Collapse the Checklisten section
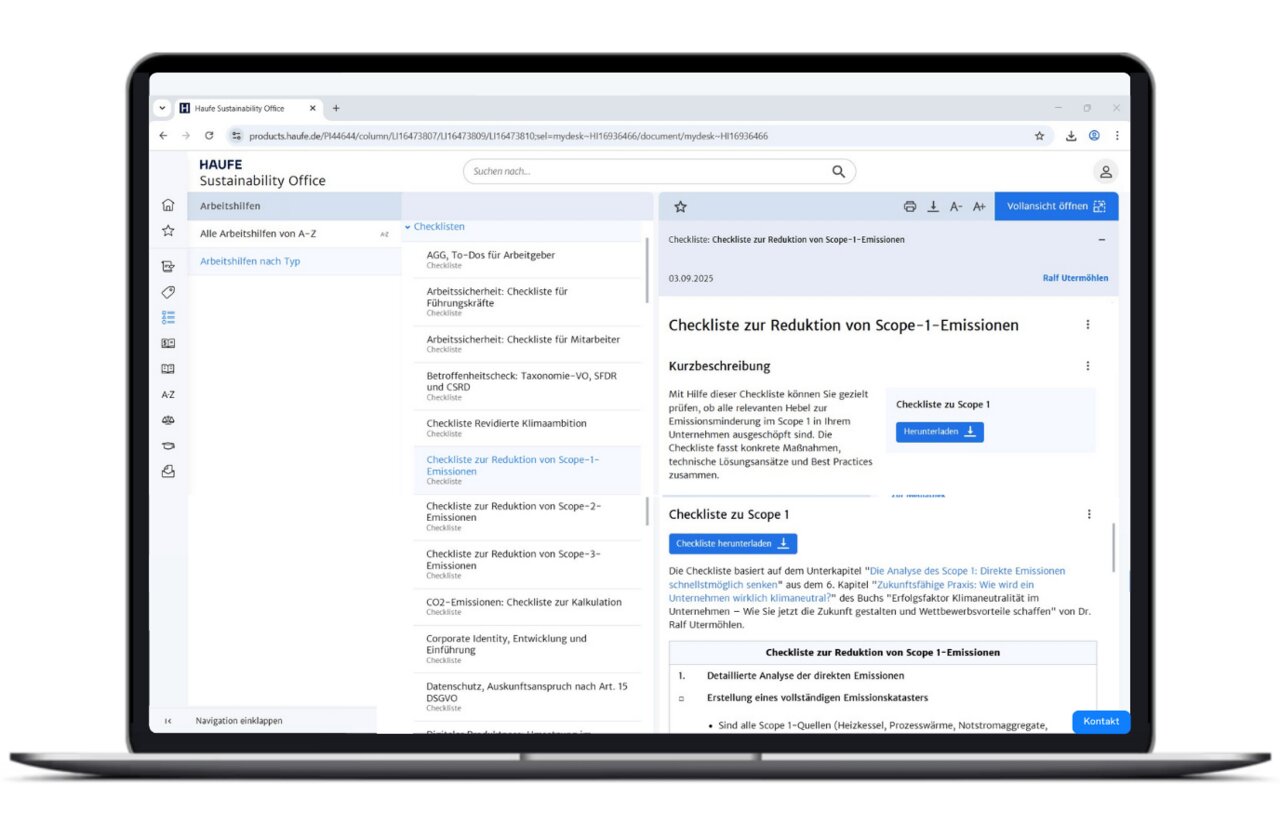The width and height of the screenshot is (1280, 837). [x=408, y=227]
